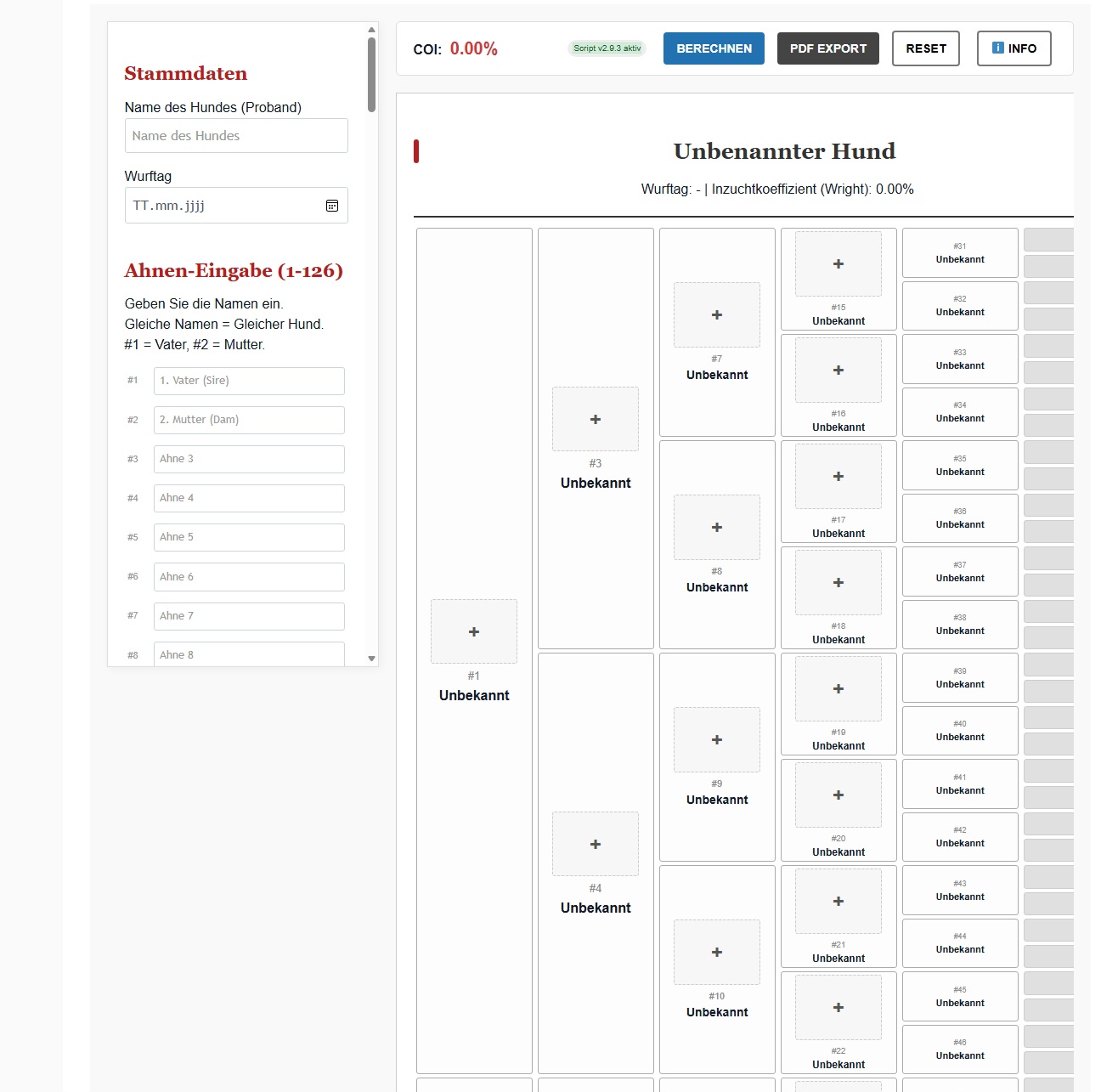Viewport: 1118px width, 1092px height.
Task: Tap the plus icon for ancestor #20
Action: pos(838,795)
